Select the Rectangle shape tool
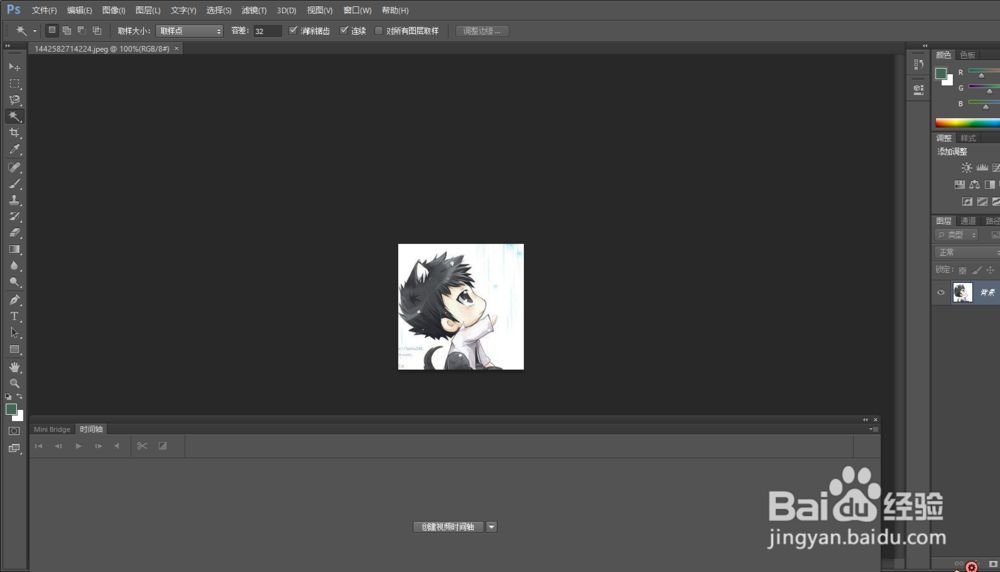 coord(14,349)
